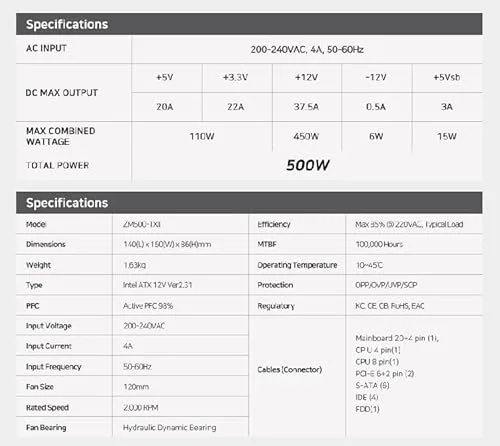Select the 'OPP/OVP/UVP/SCP' value

click(x=386, y=285)
